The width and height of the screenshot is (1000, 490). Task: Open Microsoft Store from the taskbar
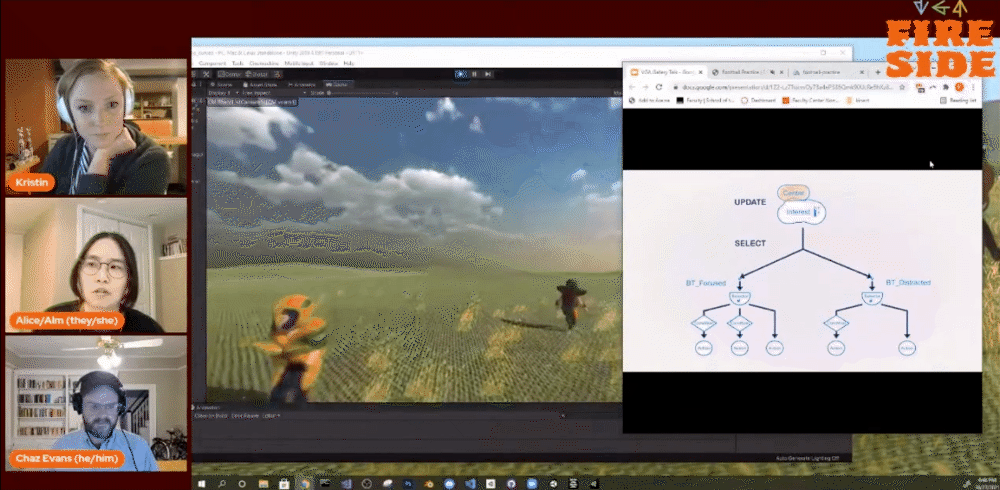point(284,484)
